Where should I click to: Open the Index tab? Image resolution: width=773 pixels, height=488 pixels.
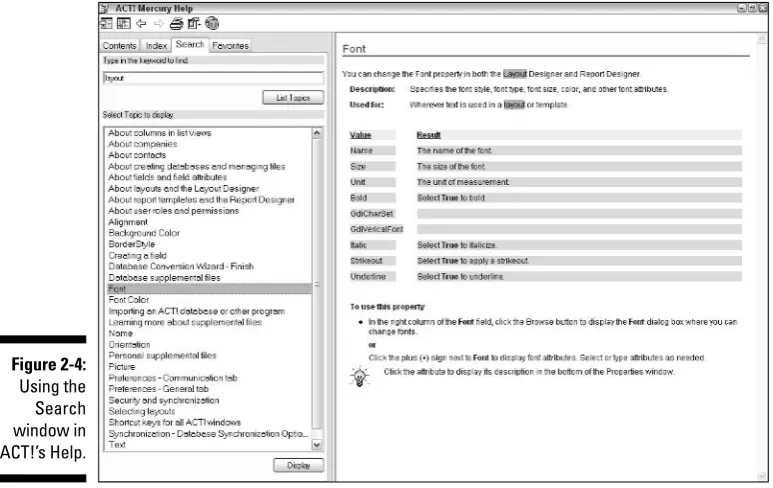point(156,45)
